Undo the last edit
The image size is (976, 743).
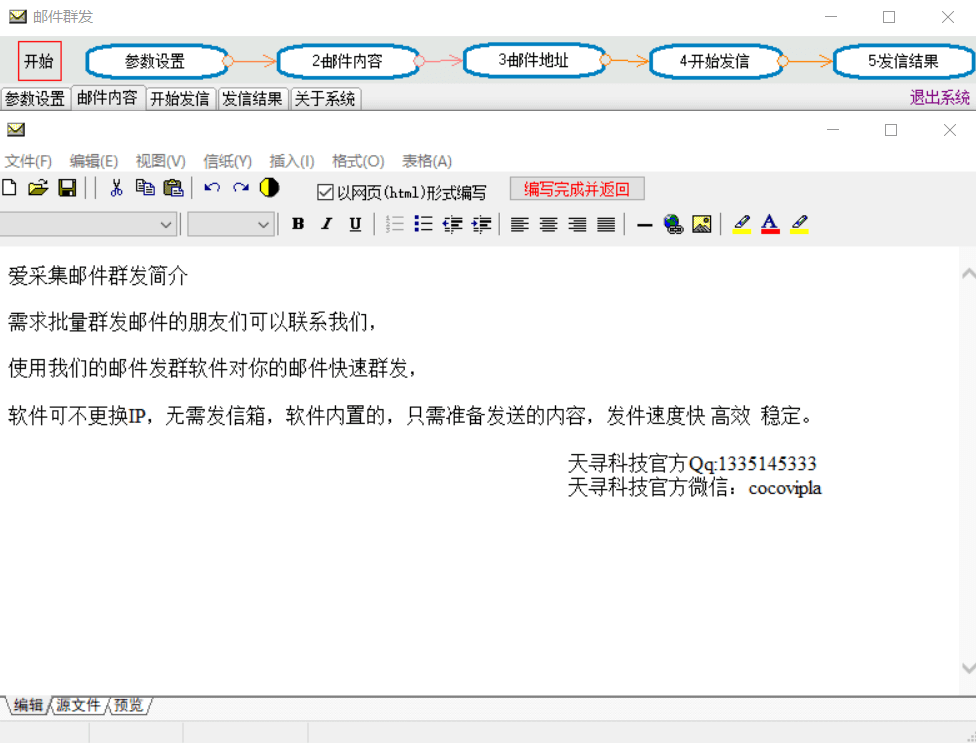click(x=212, y=187)
